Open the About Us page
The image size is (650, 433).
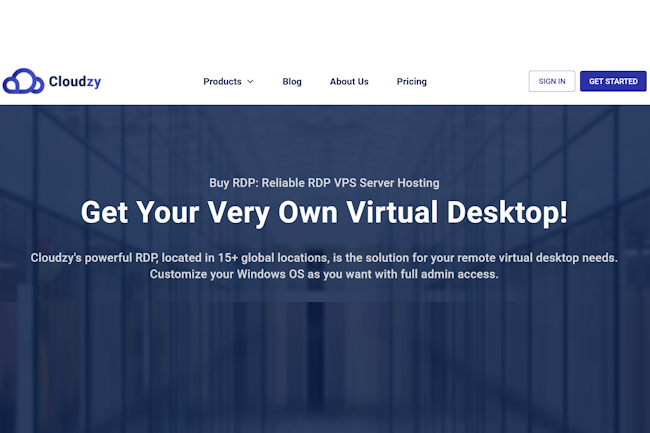[x=349, y=82]
